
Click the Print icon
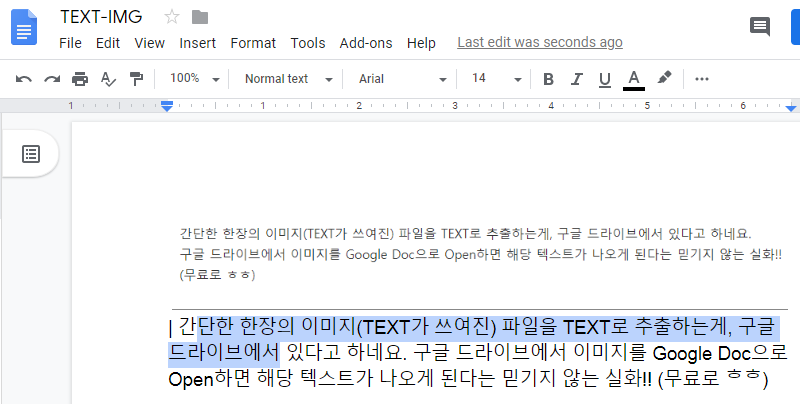80,79
